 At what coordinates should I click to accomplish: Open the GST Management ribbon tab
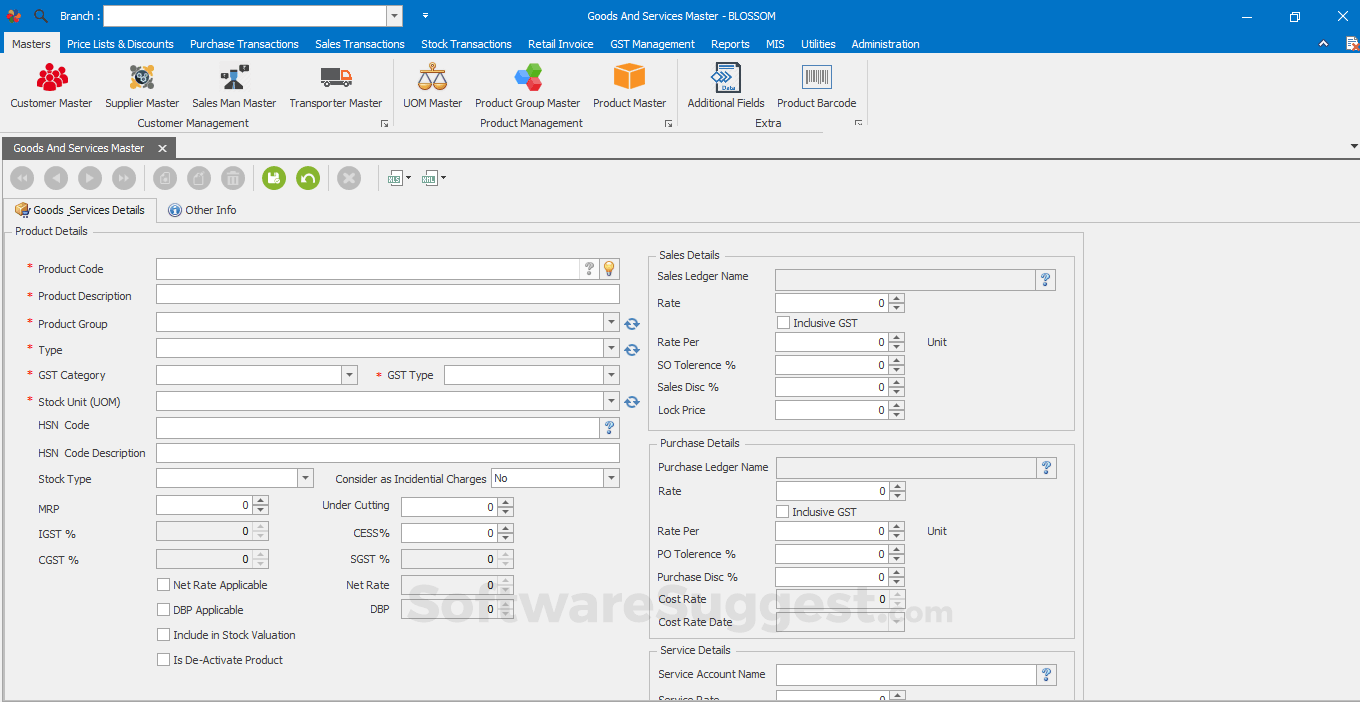point(652,44)
